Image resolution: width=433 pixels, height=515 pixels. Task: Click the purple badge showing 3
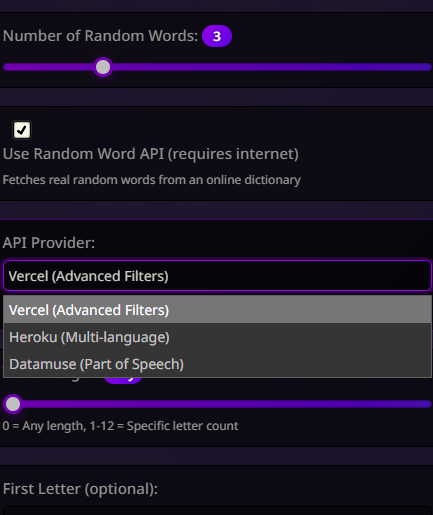coord(217,36)
